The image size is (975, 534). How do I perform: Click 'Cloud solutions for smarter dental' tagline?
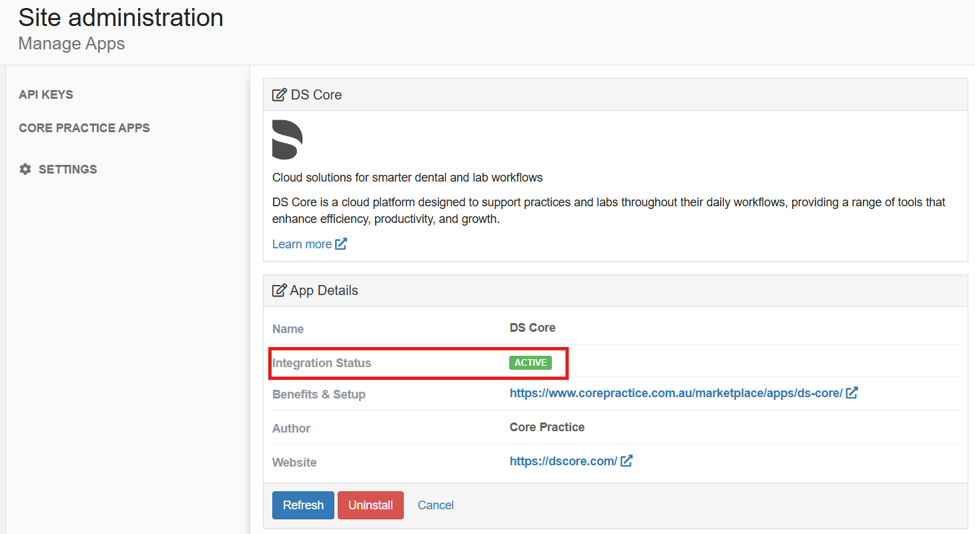tap(407, 178)
